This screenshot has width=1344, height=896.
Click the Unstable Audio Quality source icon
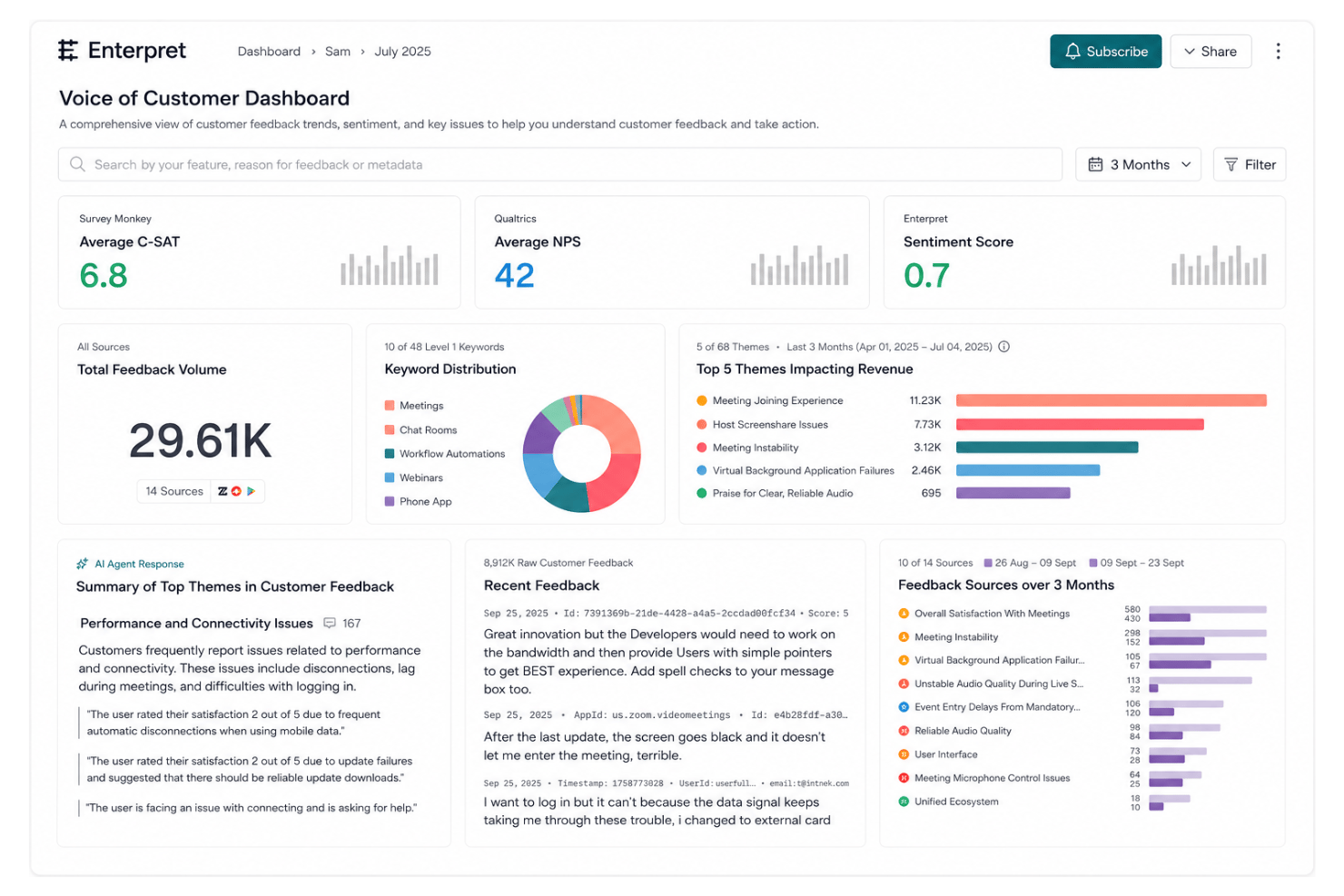tap(904, 684)
